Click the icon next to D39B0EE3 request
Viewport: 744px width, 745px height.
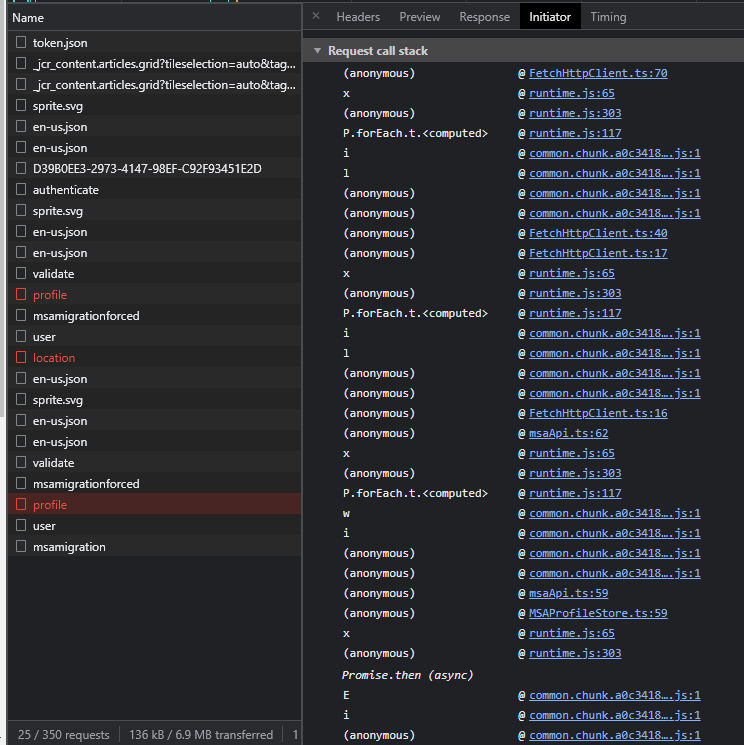[x=20, y=169]
